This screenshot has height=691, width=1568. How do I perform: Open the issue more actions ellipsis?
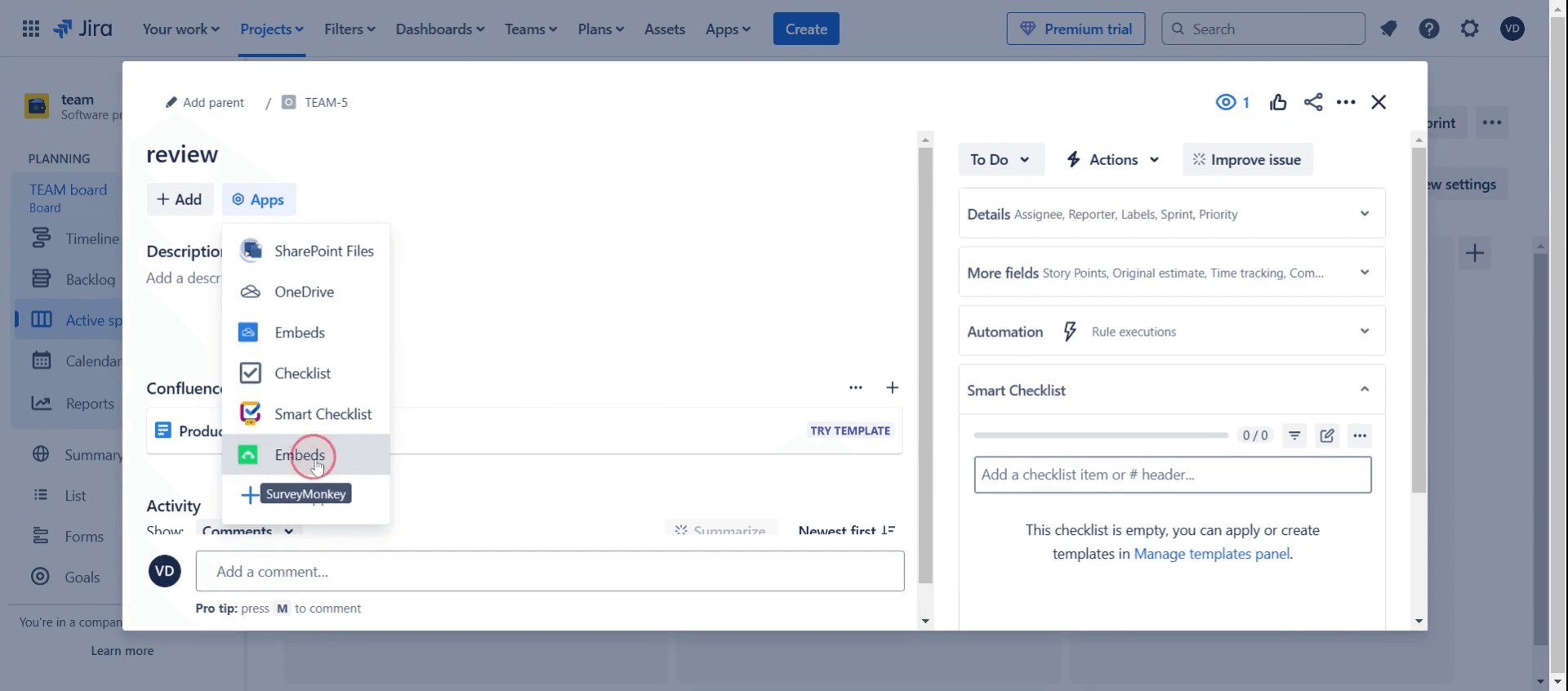pos(1346,102)
